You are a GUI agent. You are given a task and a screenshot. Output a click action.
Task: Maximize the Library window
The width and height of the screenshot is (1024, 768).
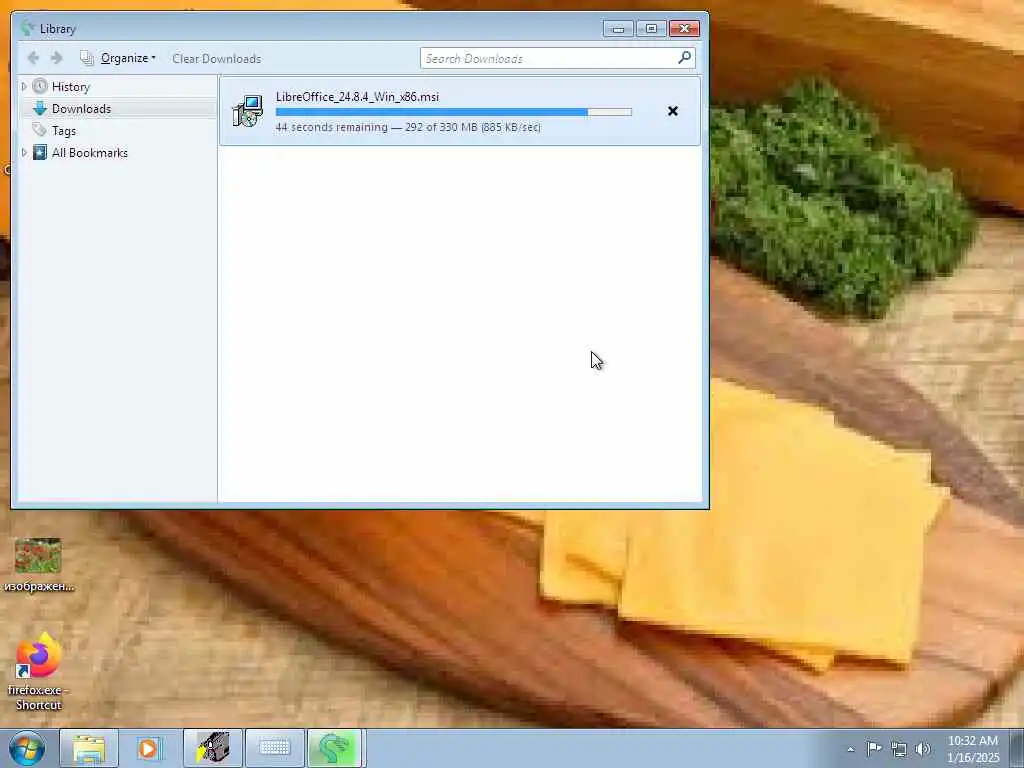(x=651, y=29)
